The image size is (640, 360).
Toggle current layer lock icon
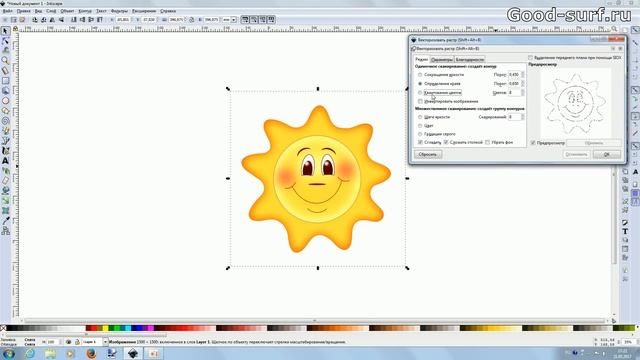click(77, 342)
